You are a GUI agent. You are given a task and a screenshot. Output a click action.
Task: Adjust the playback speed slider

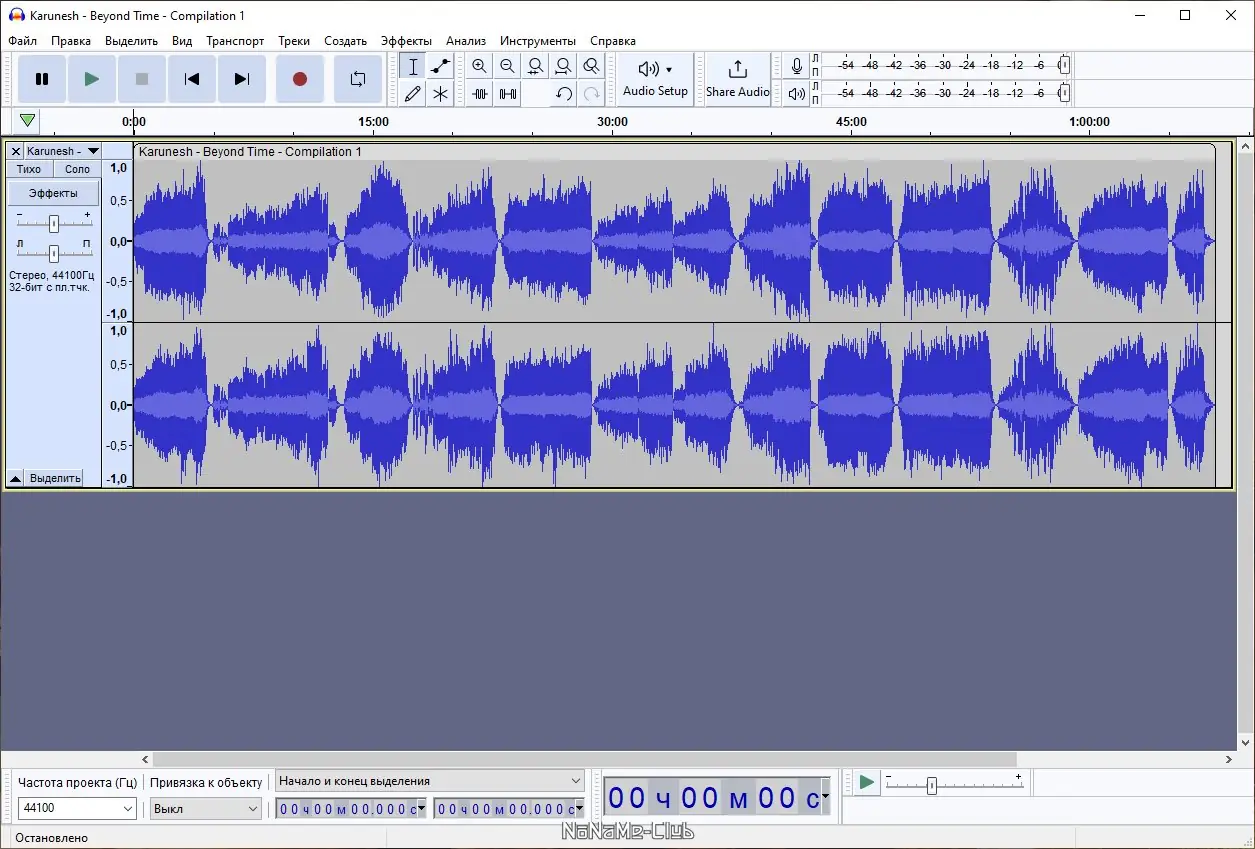931,786
